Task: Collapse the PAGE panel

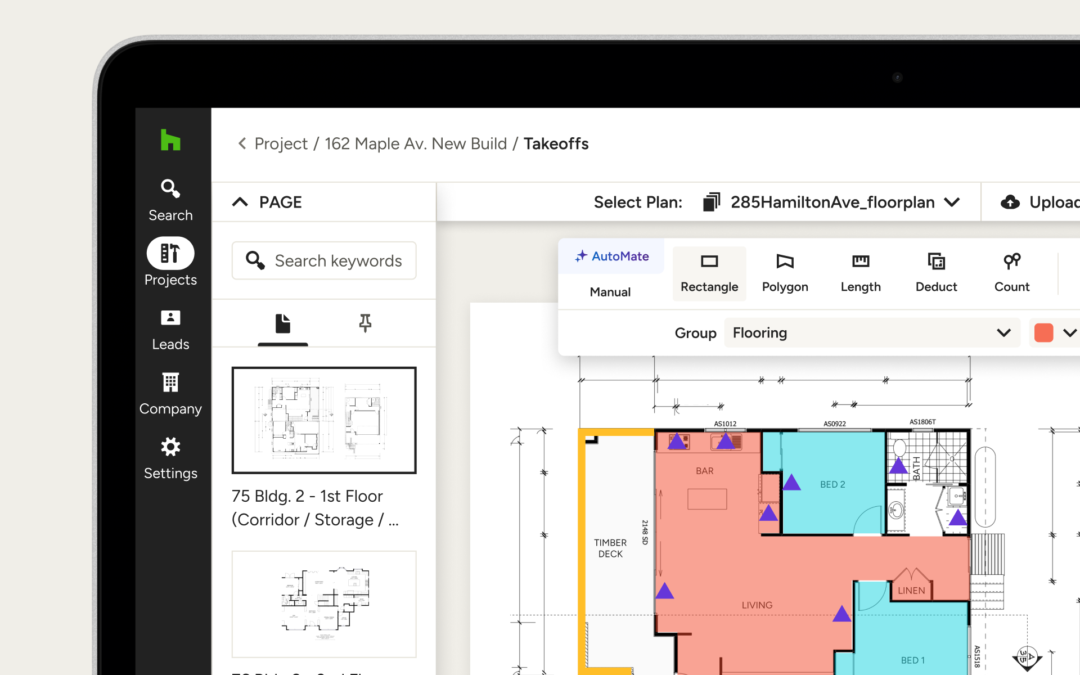Action: pyautogui.click(x=240, y=202)
